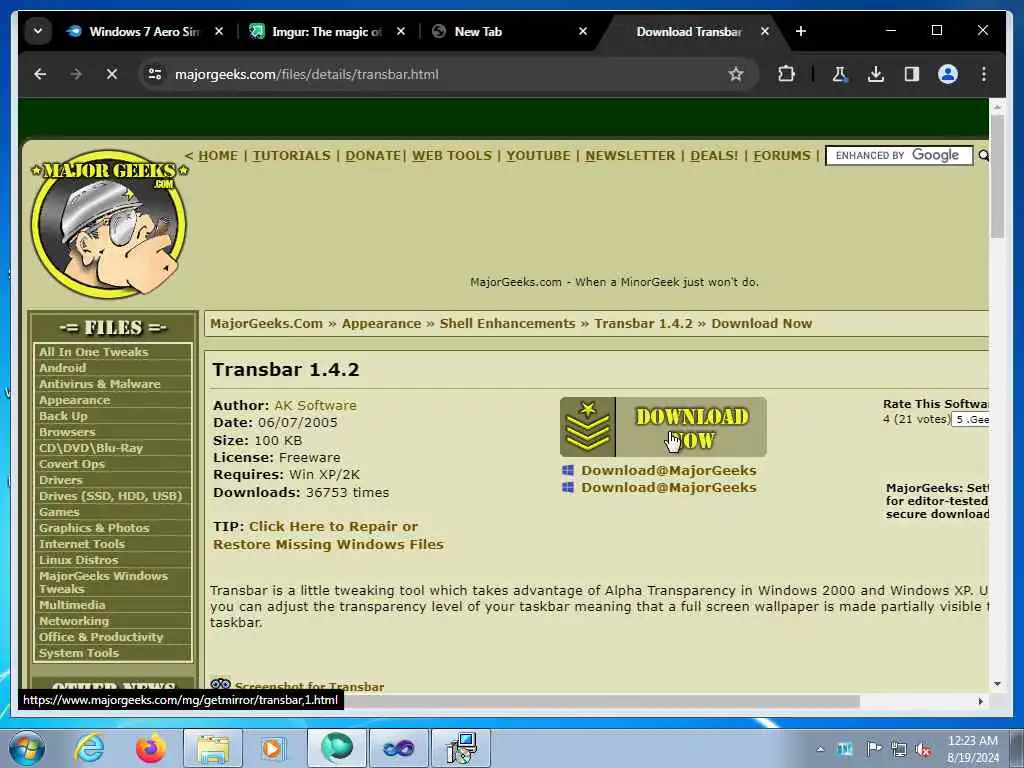Toggle the browser side panel icon
Viewport: 1024px width, 768px height.
pyautogui.click(x=912, y=74)
